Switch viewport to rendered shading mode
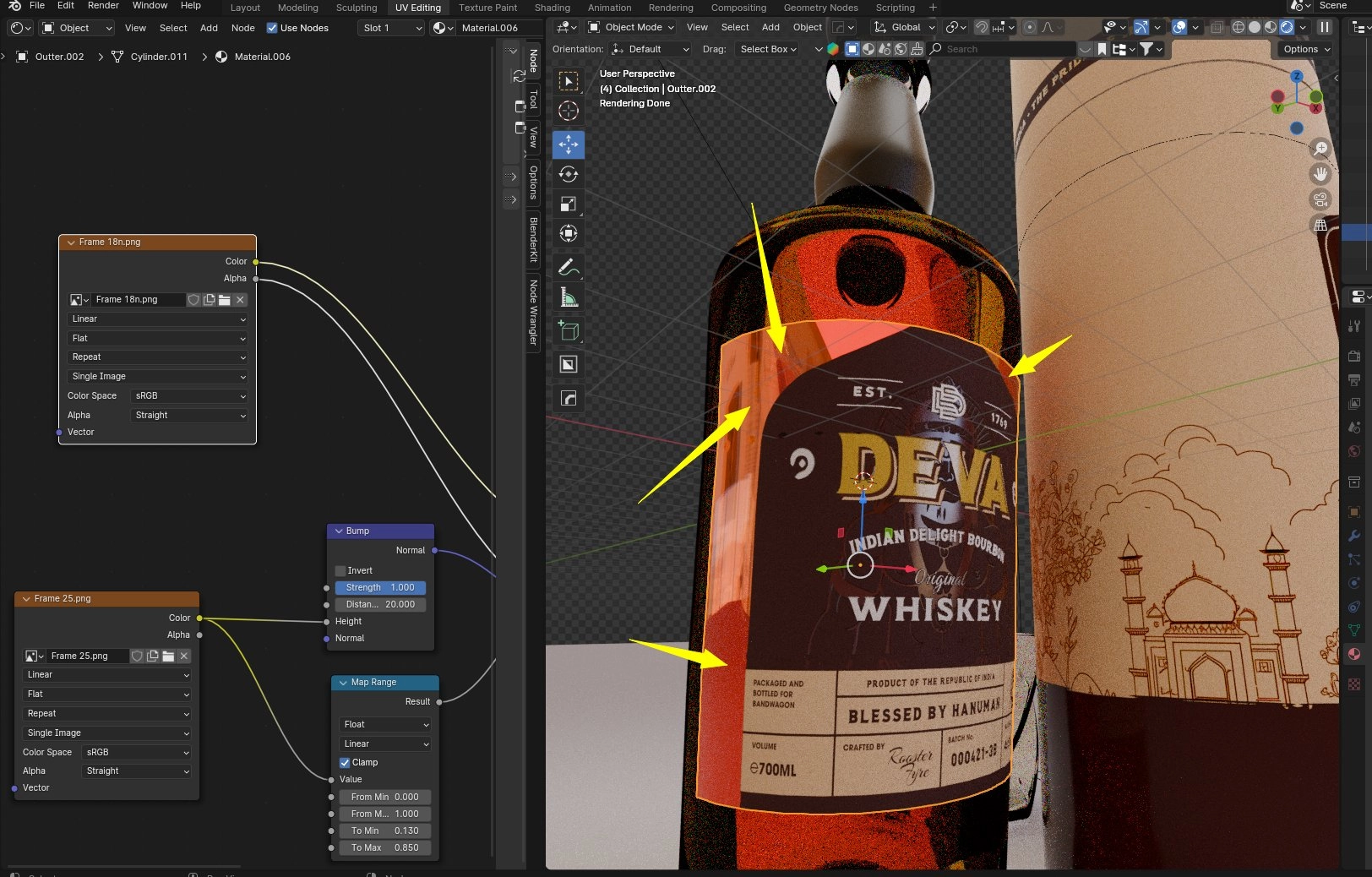The width and height of the screenshot is (1372, 877). click(x=1287, y=27)
